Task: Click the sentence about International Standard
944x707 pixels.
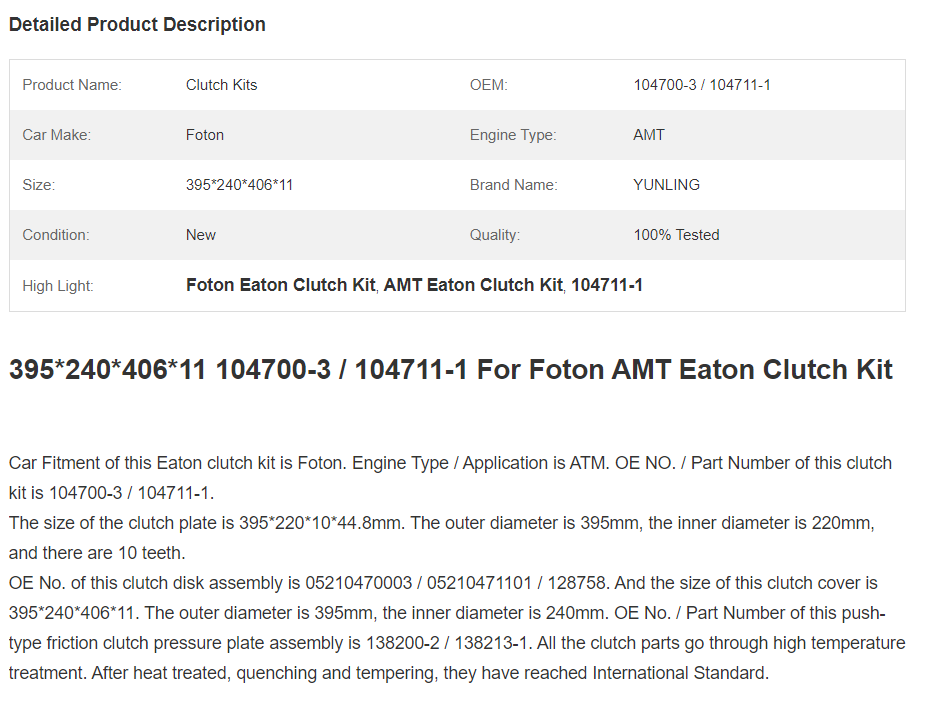Action: tap(389, 673)
